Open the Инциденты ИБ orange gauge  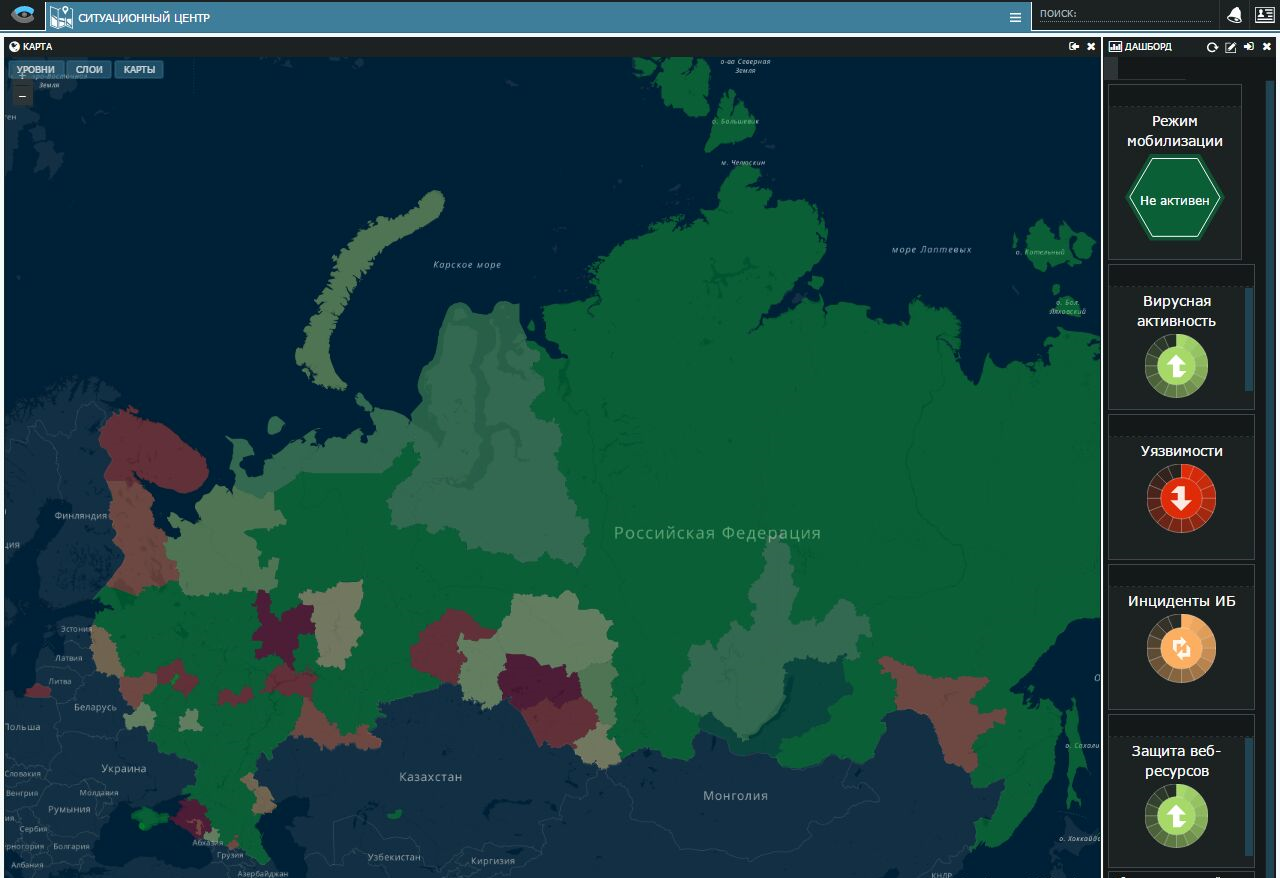pyautogui.click(x=1181, y=648)
